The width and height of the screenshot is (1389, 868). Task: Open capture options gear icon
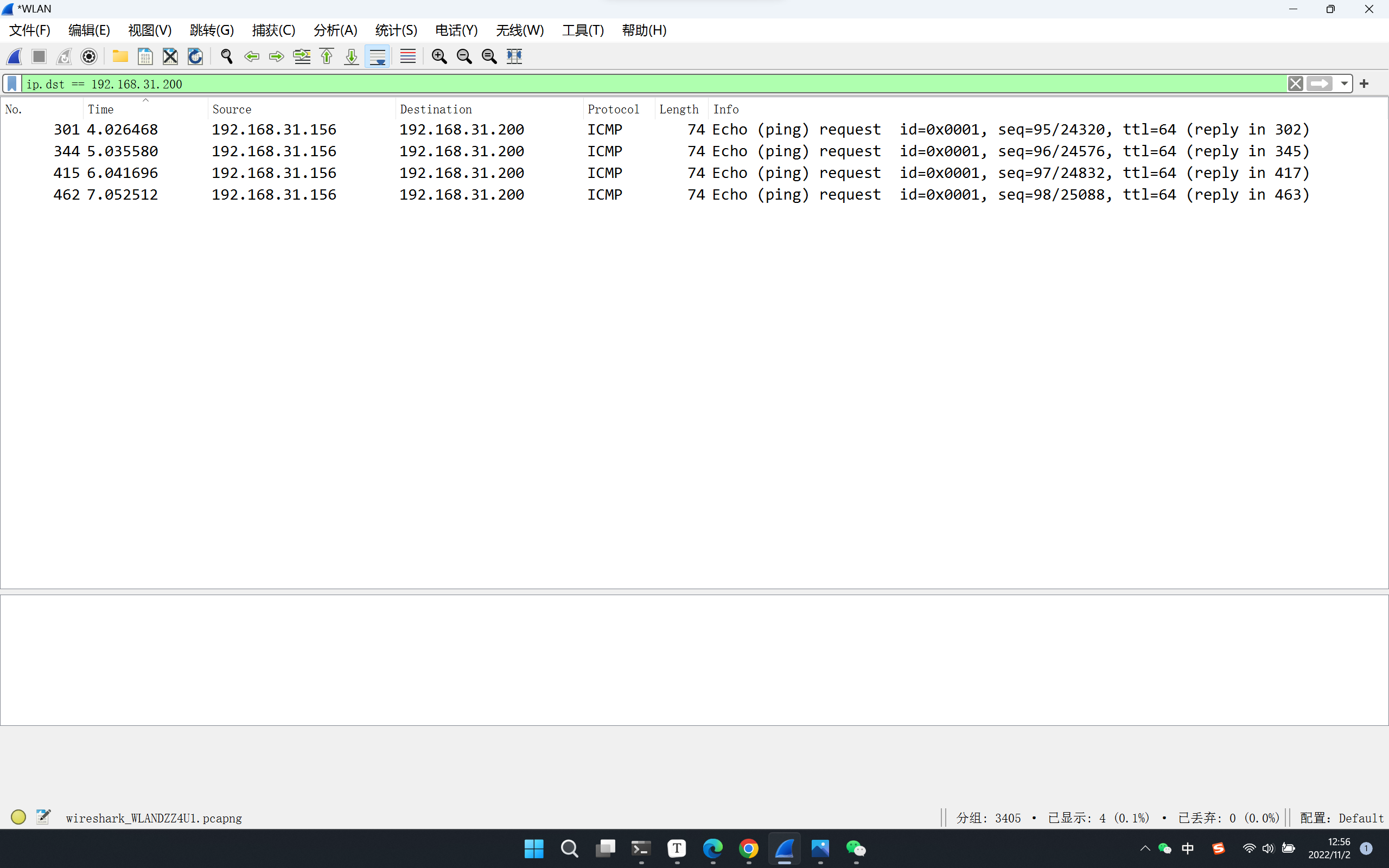(x=89, y=56)
